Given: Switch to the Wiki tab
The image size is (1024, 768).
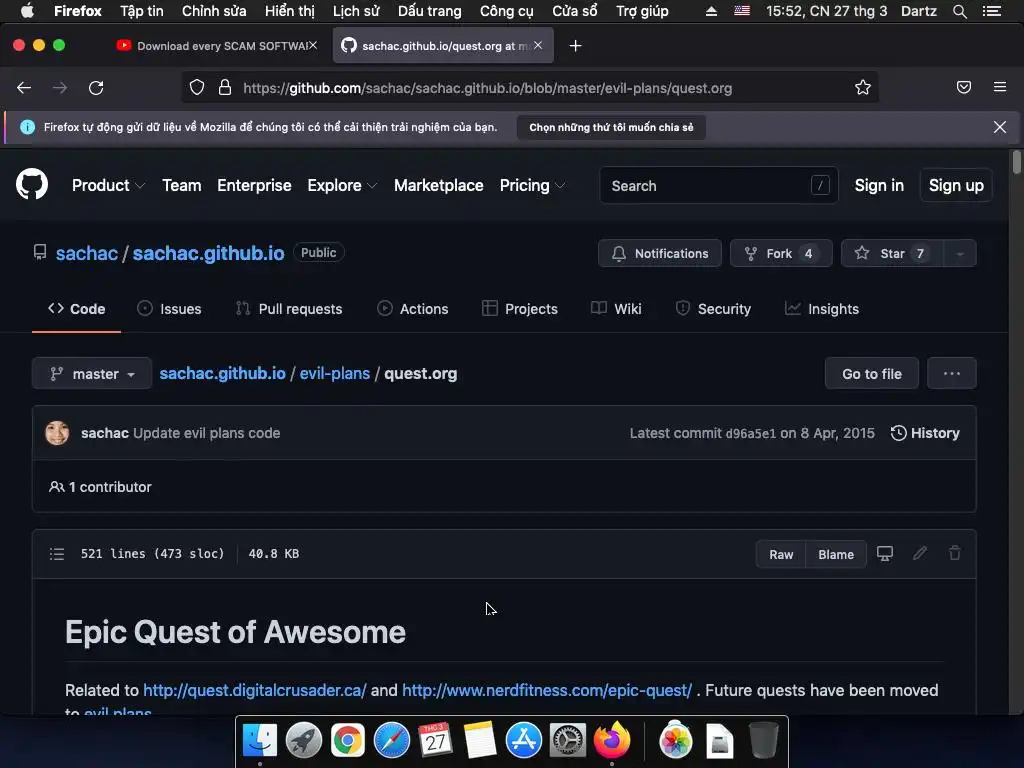Looking at the screenshot, I should tap(616, 309).
